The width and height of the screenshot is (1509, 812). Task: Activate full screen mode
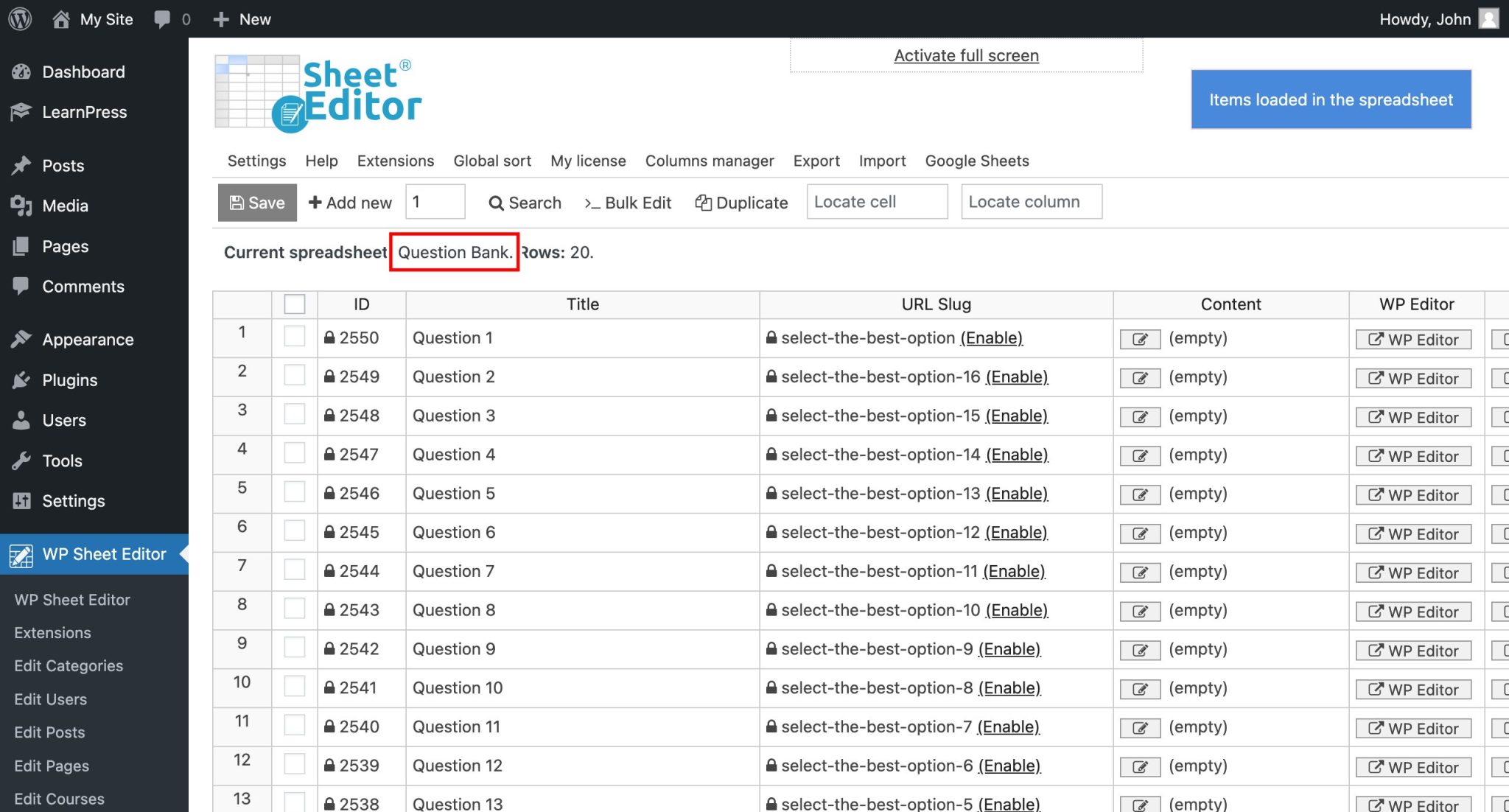[x=966, y=55]
